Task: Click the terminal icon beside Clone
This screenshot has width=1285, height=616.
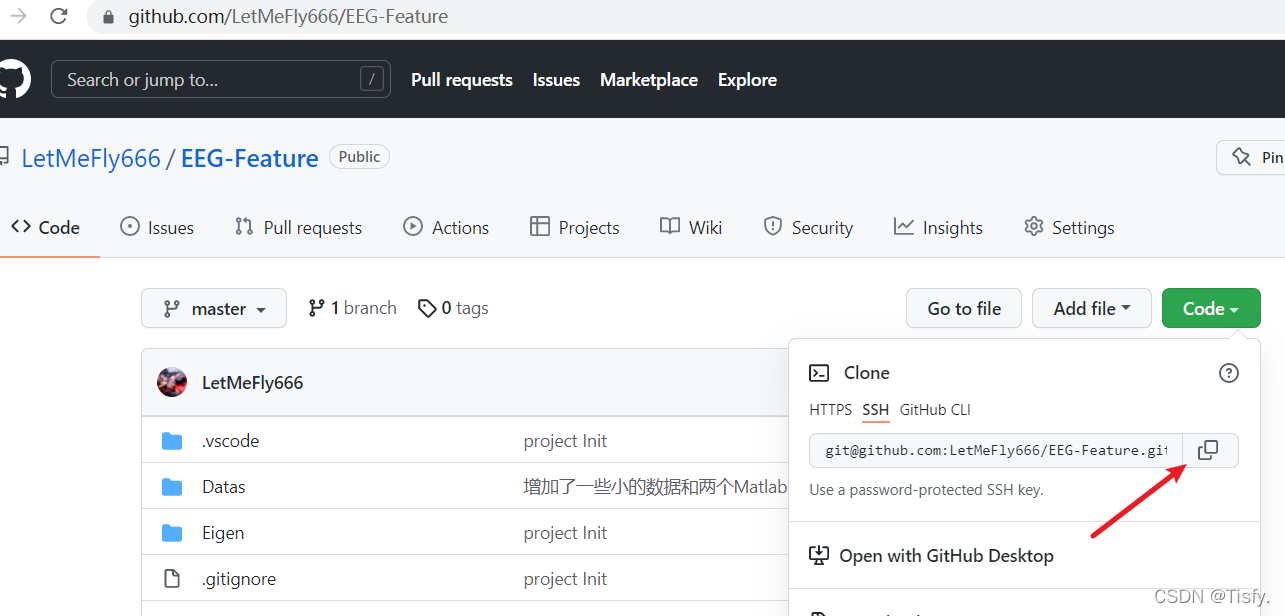Action: coord(819,373)
